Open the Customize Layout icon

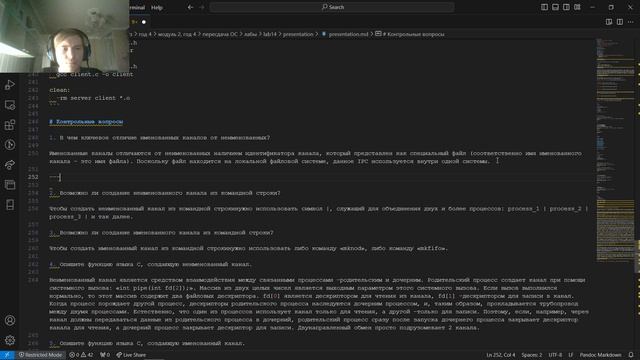point(578,7)
